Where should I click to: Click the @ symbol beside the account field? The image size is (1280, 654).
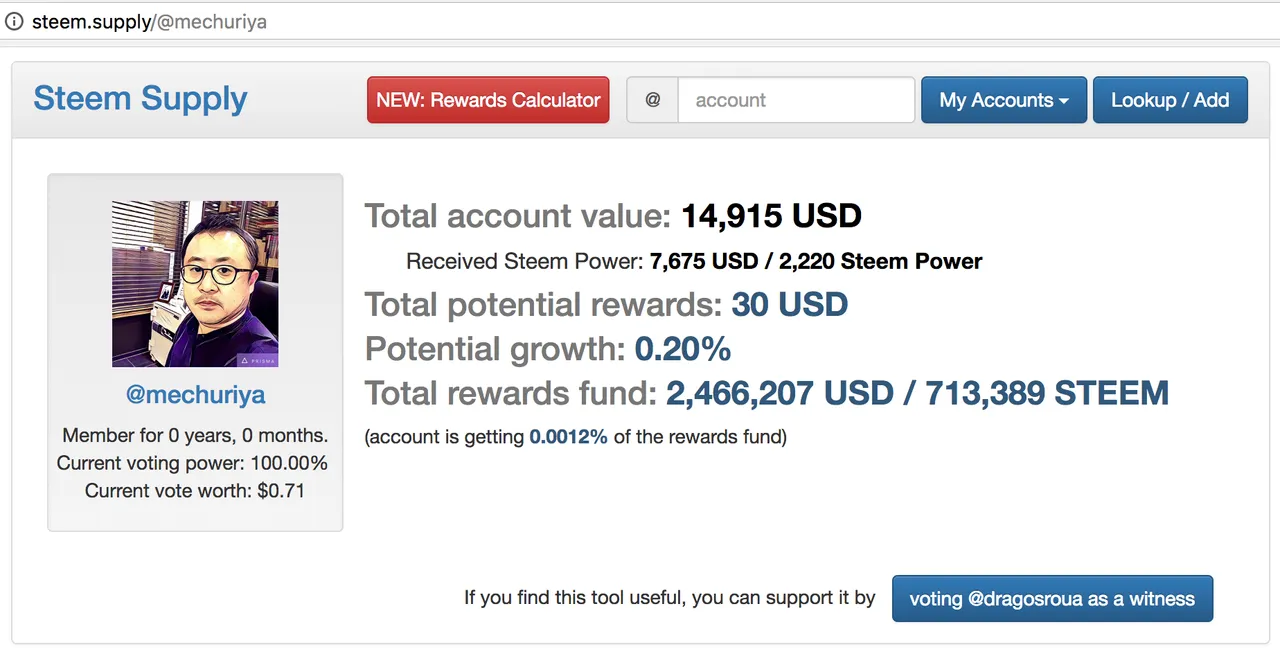coord(653,100)
